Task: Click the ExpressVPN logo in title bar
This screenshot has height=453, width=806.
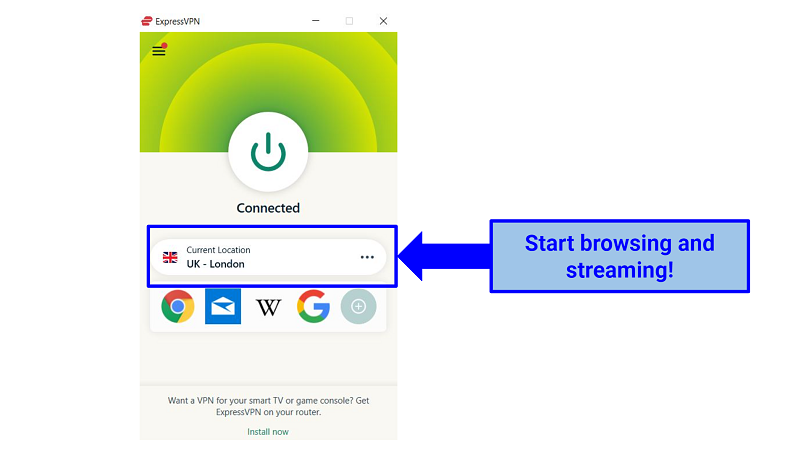Action: [148, 20]
